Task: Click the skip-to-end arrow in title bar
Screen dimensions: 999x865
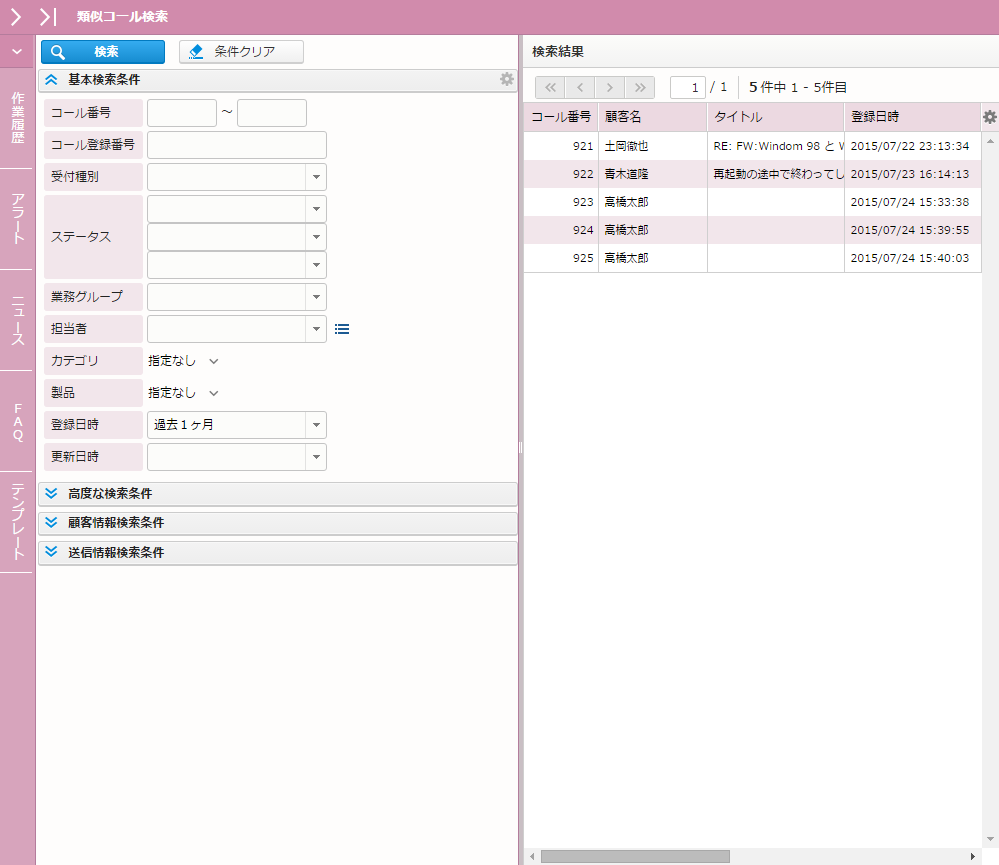Action: 48,16
